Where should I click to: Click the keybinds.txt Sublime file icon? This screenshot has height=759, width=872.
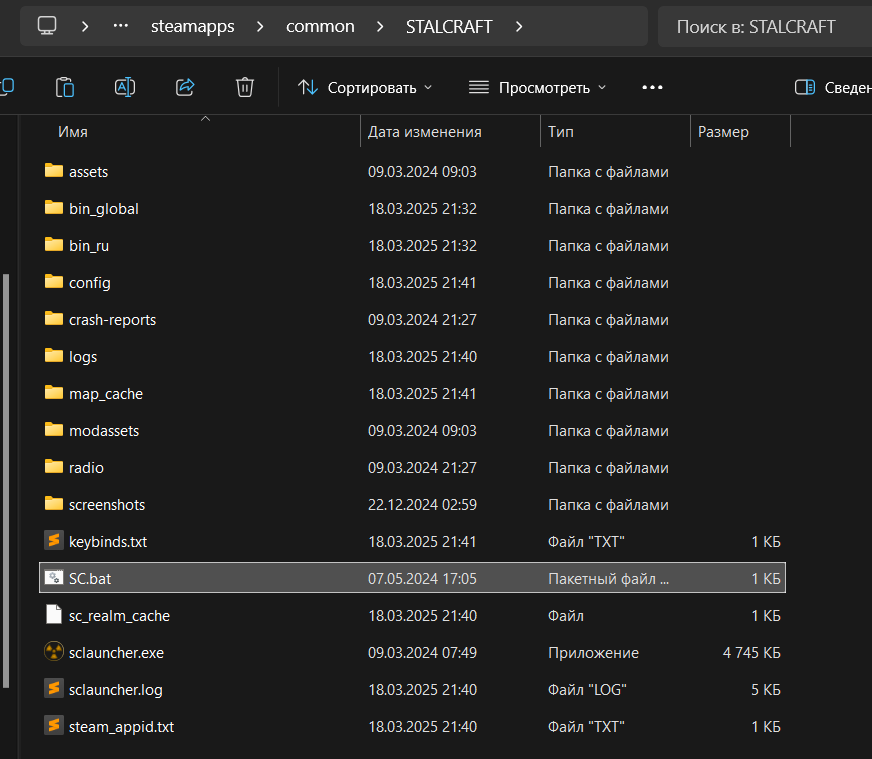53,540
